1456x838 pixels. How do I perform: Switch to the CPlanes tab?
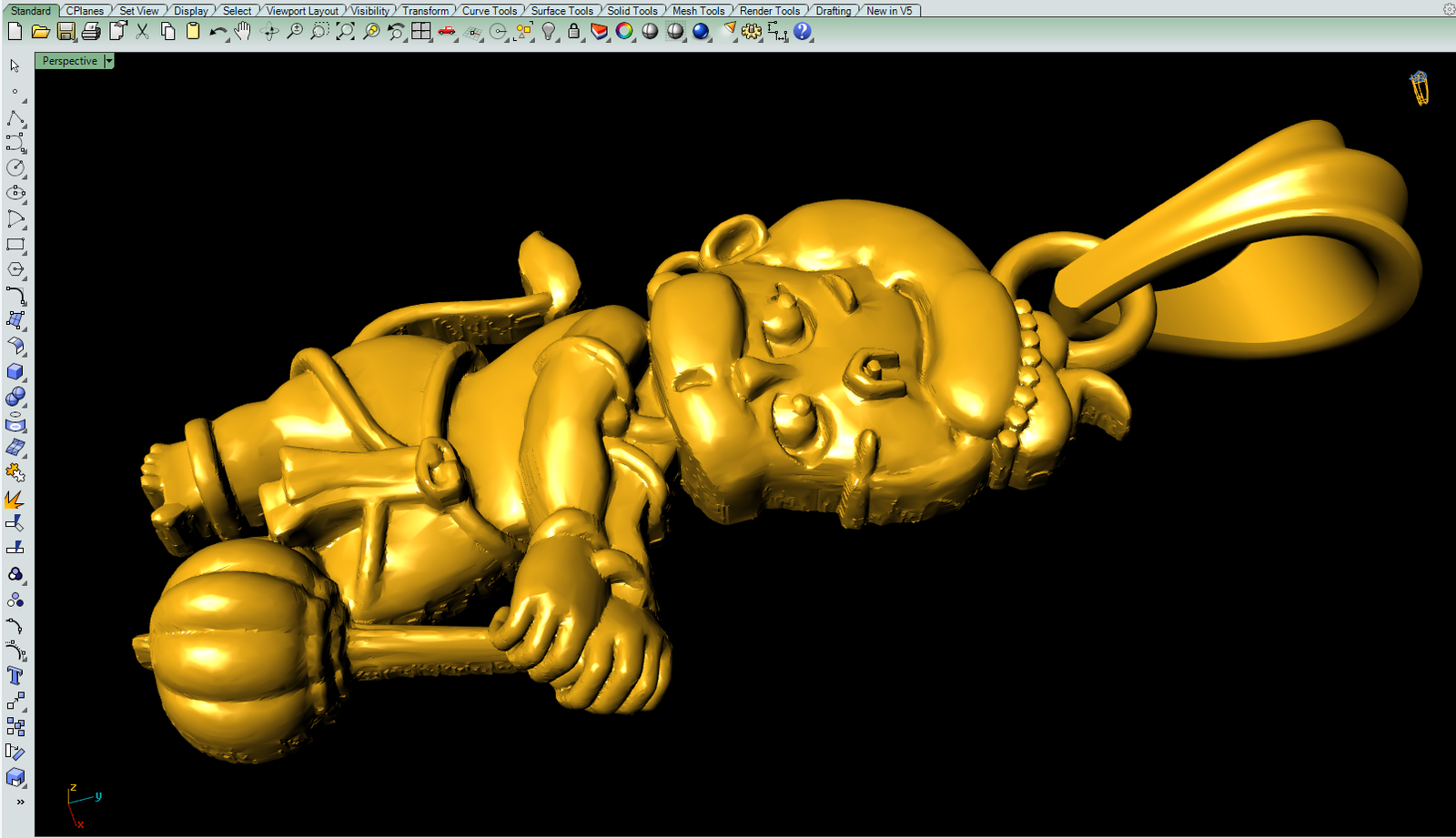85,11
